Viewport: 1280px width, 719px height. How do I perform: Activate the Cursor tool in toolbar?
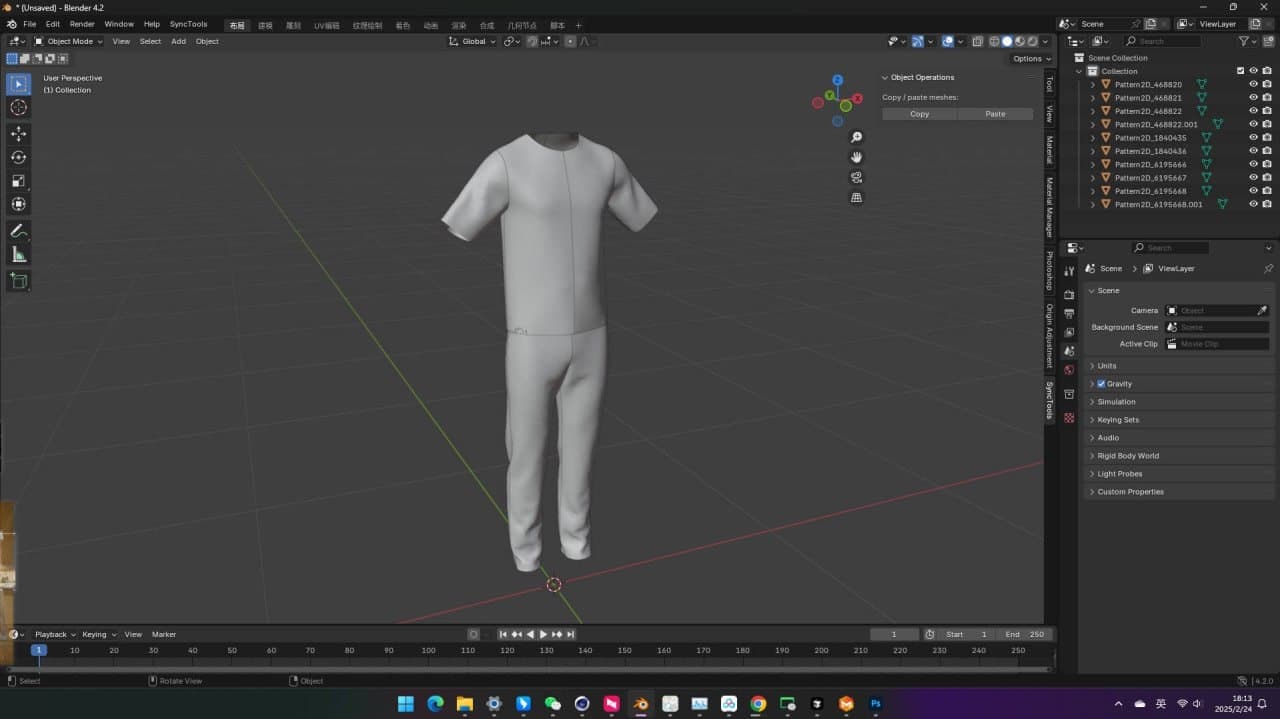point(19,107)
